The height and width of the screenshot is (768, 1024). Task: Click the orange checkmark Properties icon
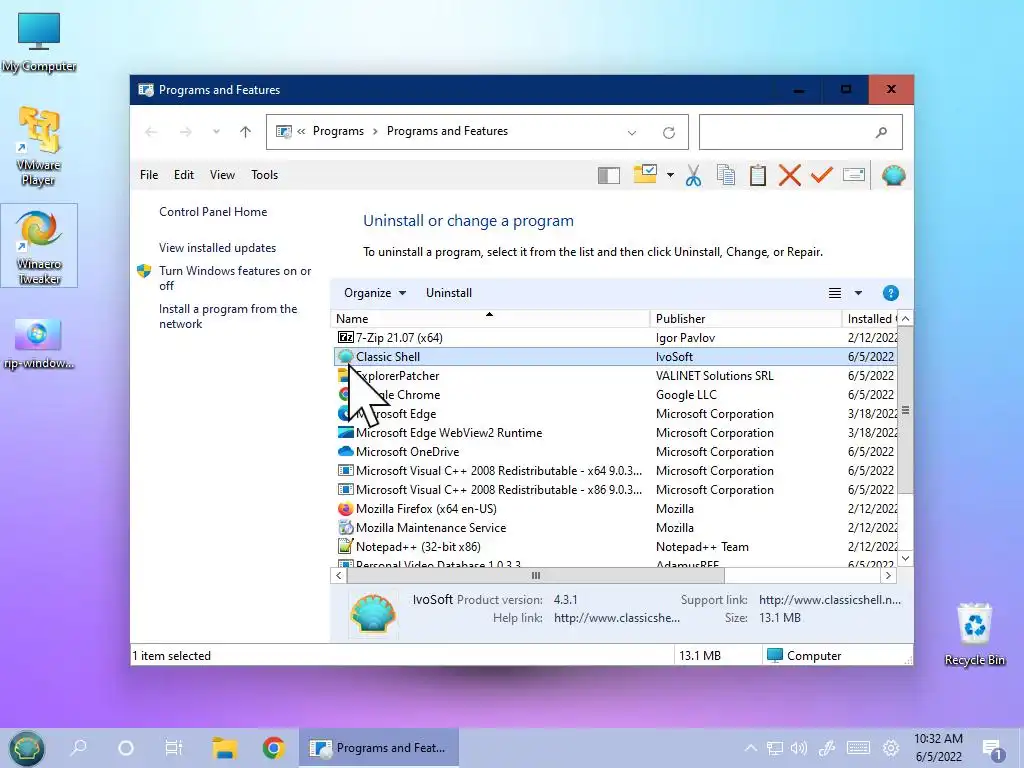(x=822, y=174)
